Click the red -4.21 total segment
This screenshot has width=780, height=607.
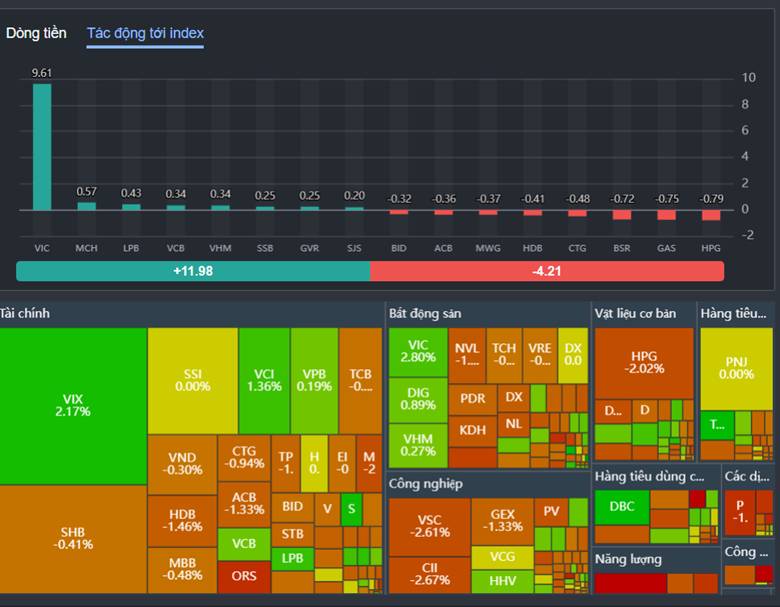coord(547,271)
